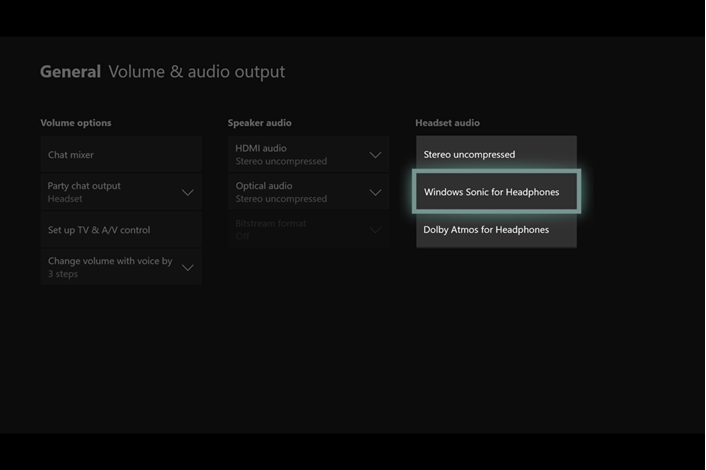Click the Headset audio section label
The image size is (706, 470).
447,123
